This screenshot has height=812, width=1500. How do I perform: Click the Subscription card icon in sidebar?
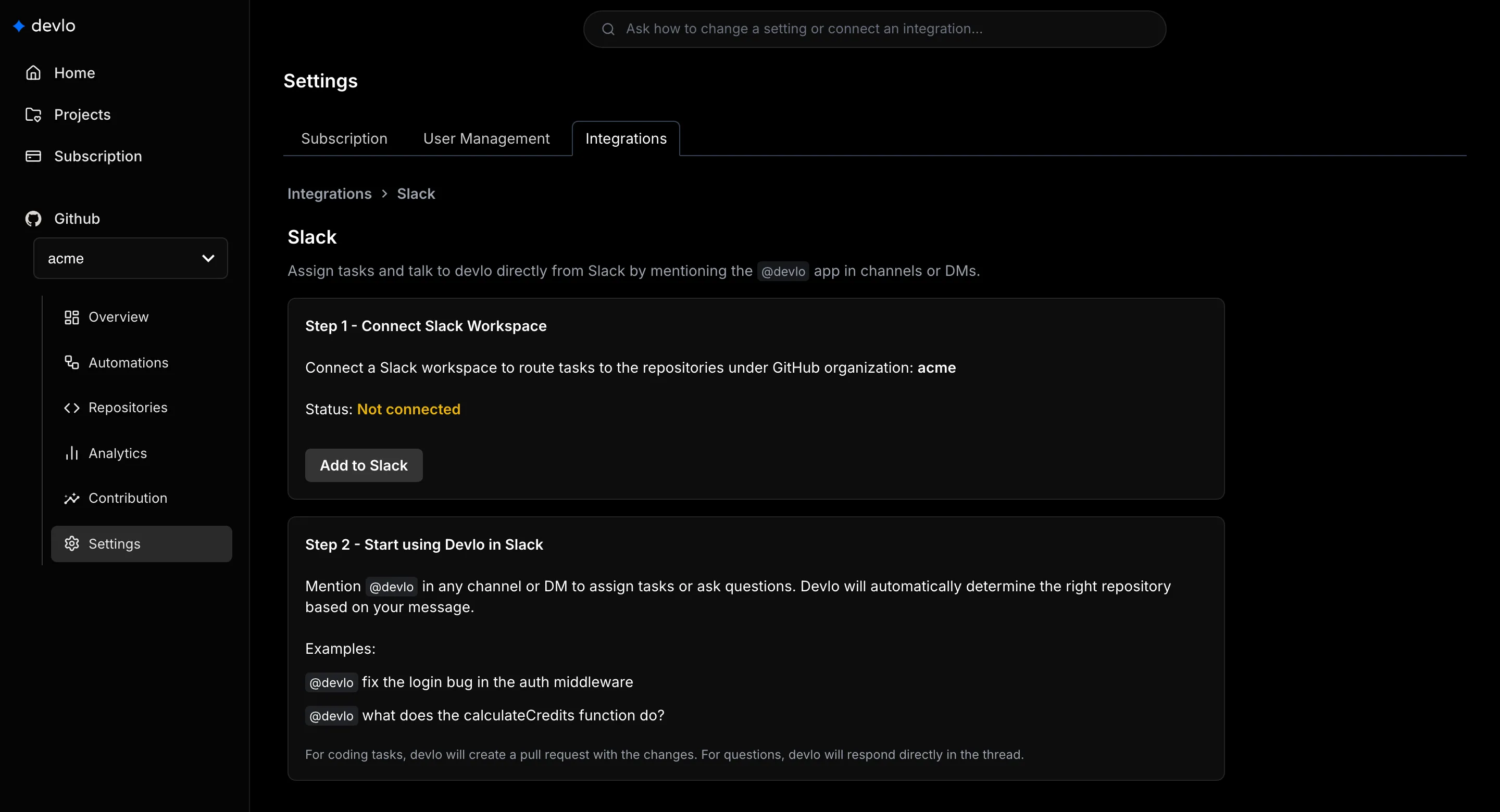(x=33, y=156)
